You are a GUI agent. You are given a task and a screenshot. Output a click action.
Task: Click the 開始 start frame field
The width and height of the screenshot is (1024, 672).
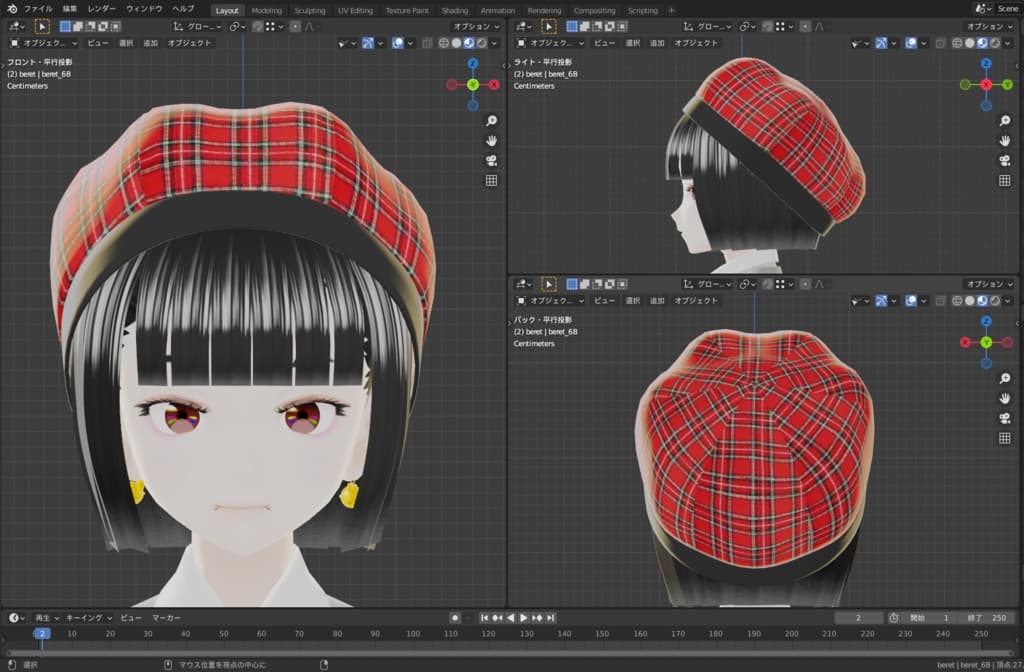(x=932, y=618)
